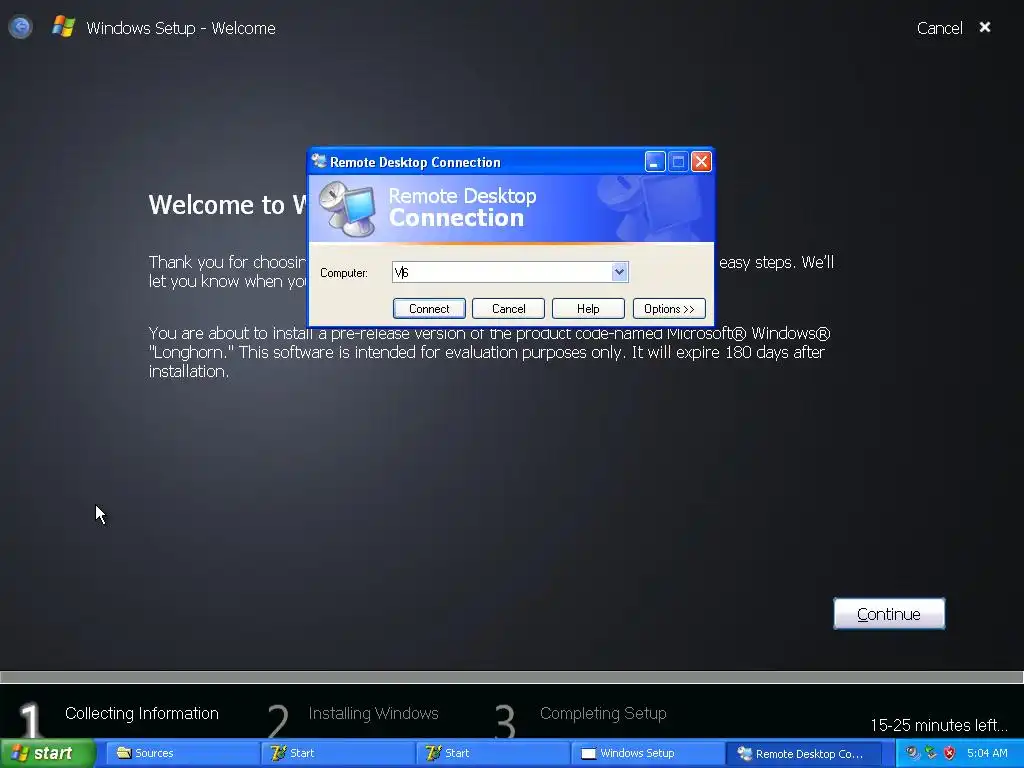Image resolution: width=1024 pixels, height=768 pixels.
Task: Click the leftmost system tray icon
Action: point(913,753)
